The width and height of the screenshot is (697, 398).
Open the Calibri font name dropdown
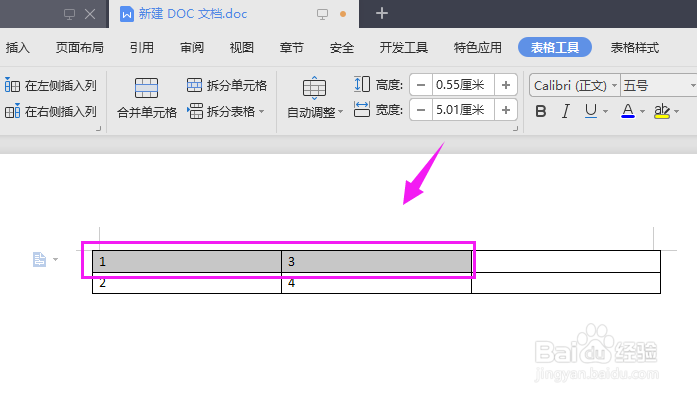[x=614, y=85]
